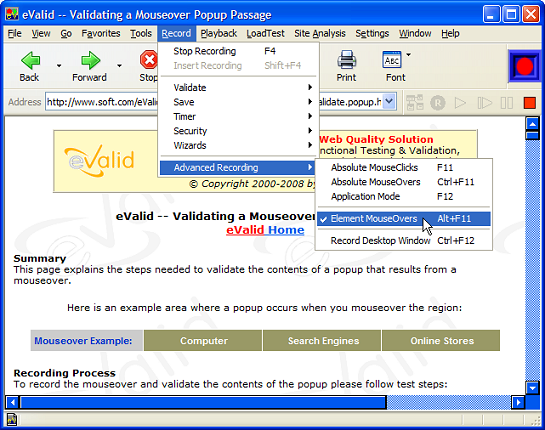Screen dimensions: 545x430
Task: Open the Settings menu
Action: 372,33
